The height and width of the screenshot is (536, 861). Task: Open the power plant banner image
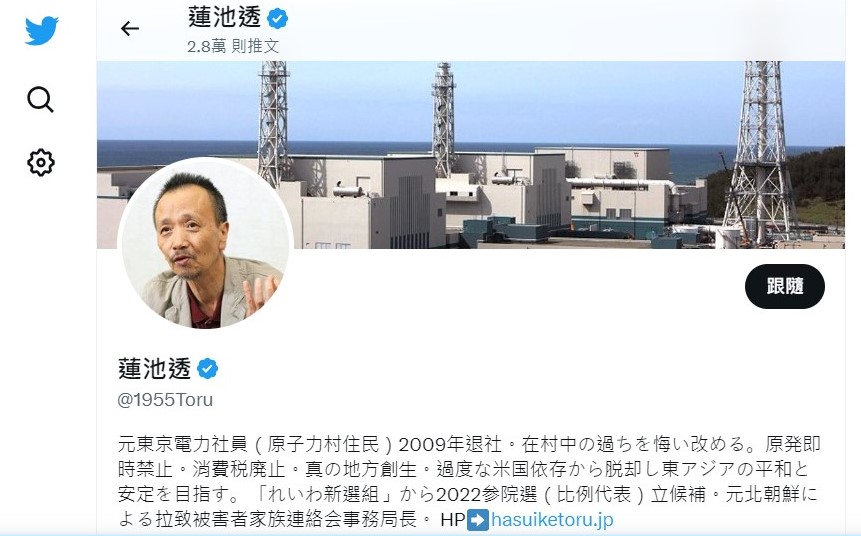coord(471,155)
